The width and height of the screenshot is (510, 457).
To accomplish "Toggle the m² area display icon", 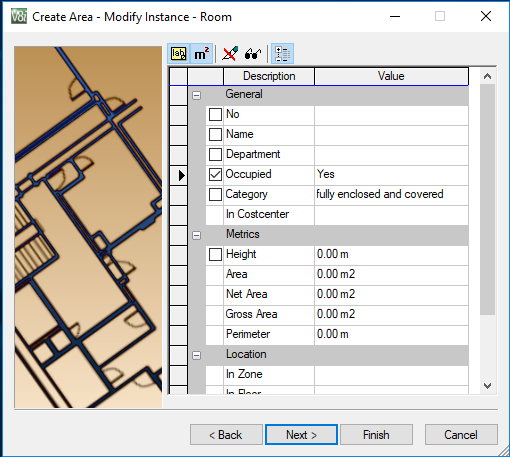I will (x=201, y=54).
